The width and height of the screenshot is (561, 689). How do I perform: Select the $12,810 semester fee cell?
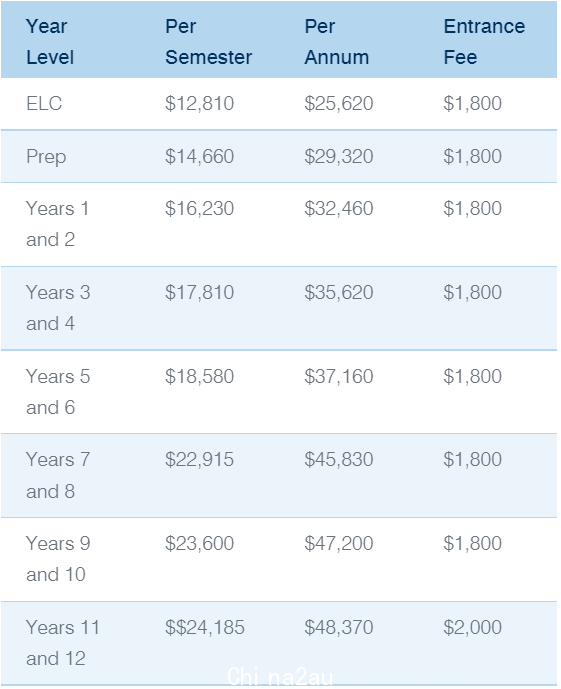pyautogui.click(x=199, y=104)
